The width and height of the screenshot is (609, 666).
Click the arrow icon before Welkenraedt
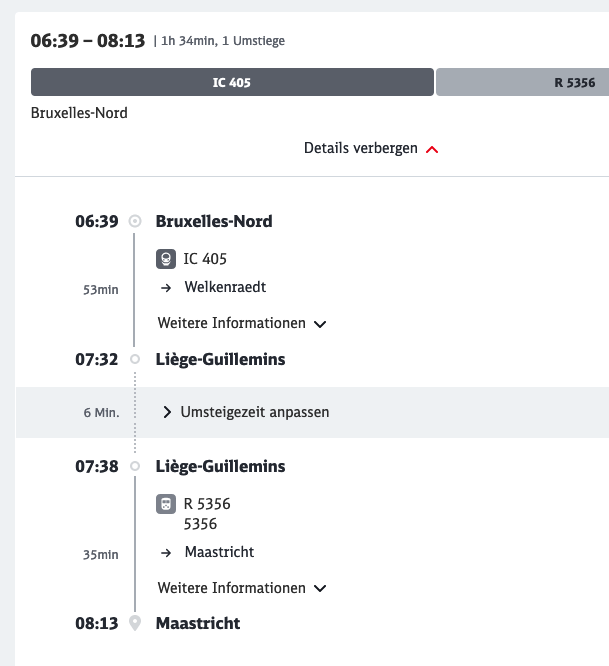tap(165, 287)
